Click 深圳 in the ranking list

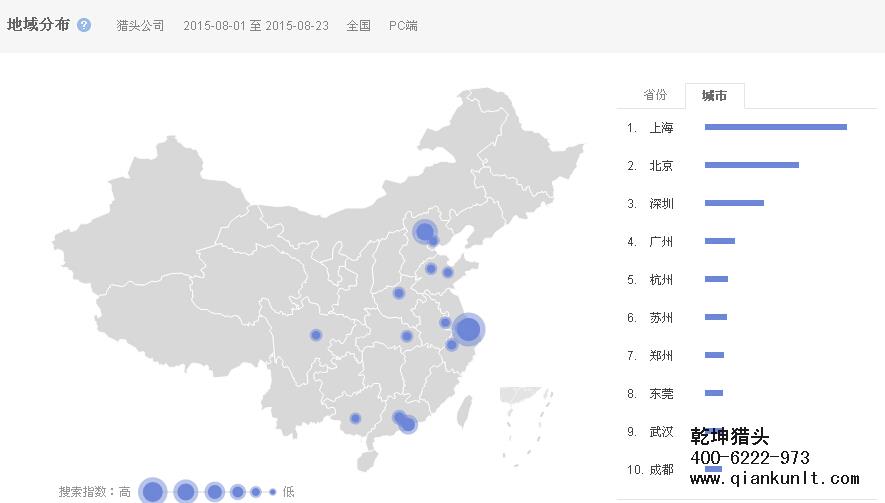pyautogui.click(x=661, y=204)
